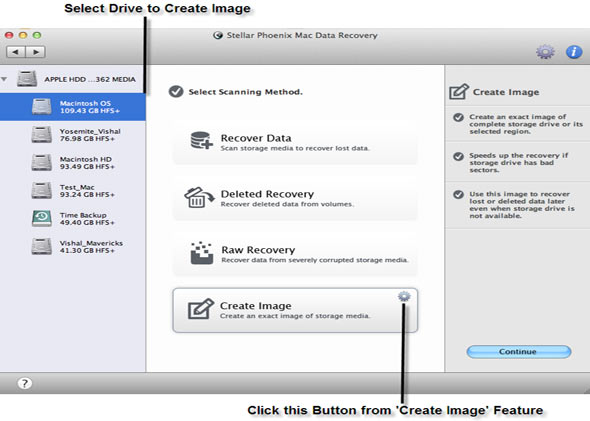590x421 pixels.
Task: Click checkmark beside 'Use this image to recover'
Action: [458, 195]
